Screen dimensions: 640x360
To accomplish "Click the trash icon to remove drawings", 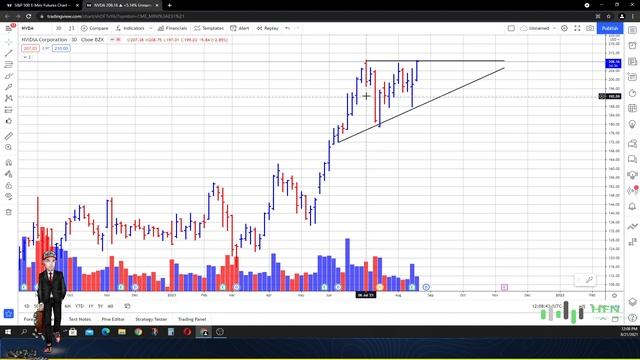I will [9, 212].
